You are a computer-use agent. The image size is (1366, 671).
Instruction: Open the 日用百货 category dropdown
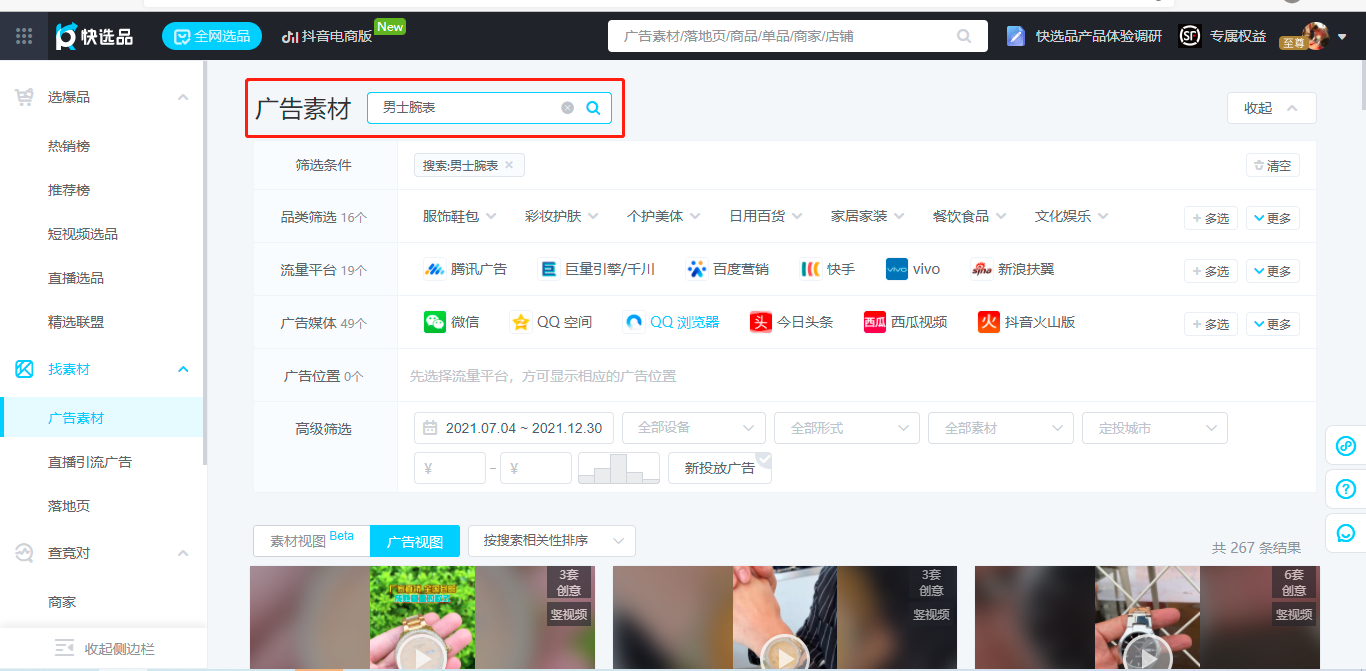pyautogui.click(x=766, y=216)
